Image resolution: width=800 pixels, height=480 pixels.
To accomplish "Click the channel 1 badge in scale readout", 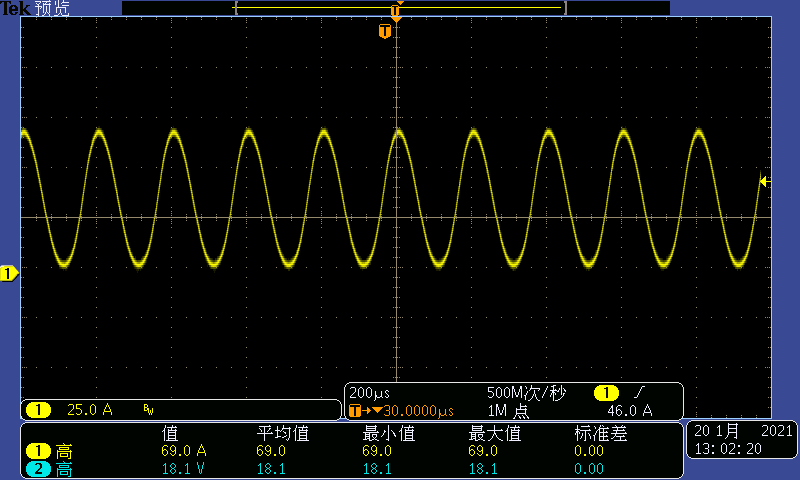I will coord(38,410).
